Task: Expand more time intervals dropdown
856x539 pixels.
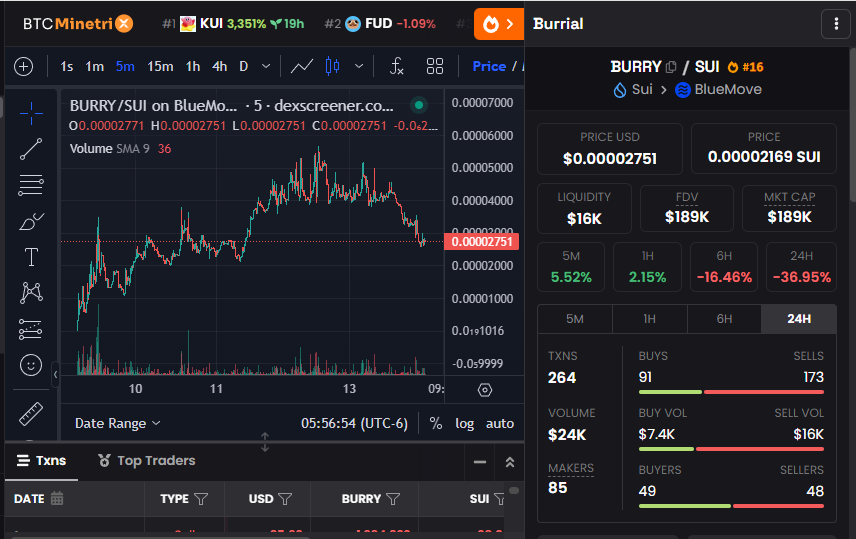Action: [266, 67]
